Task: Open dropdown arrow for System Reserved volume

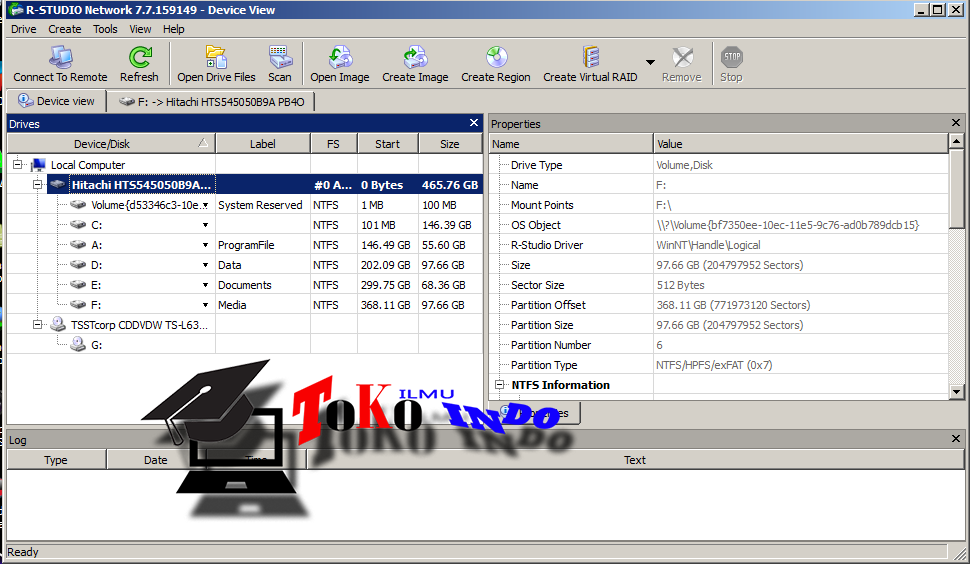Action: point(205,205)
